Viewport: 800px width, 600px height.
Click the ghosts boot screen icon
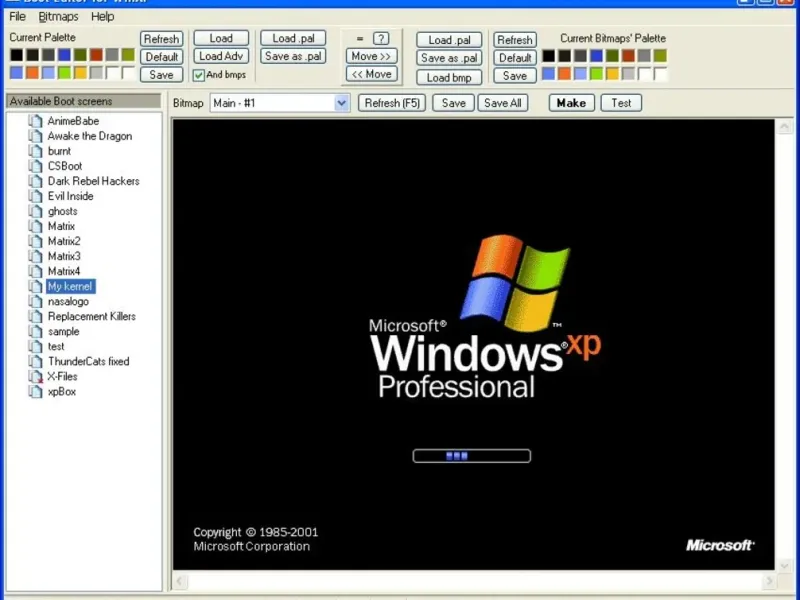point(35,211)
